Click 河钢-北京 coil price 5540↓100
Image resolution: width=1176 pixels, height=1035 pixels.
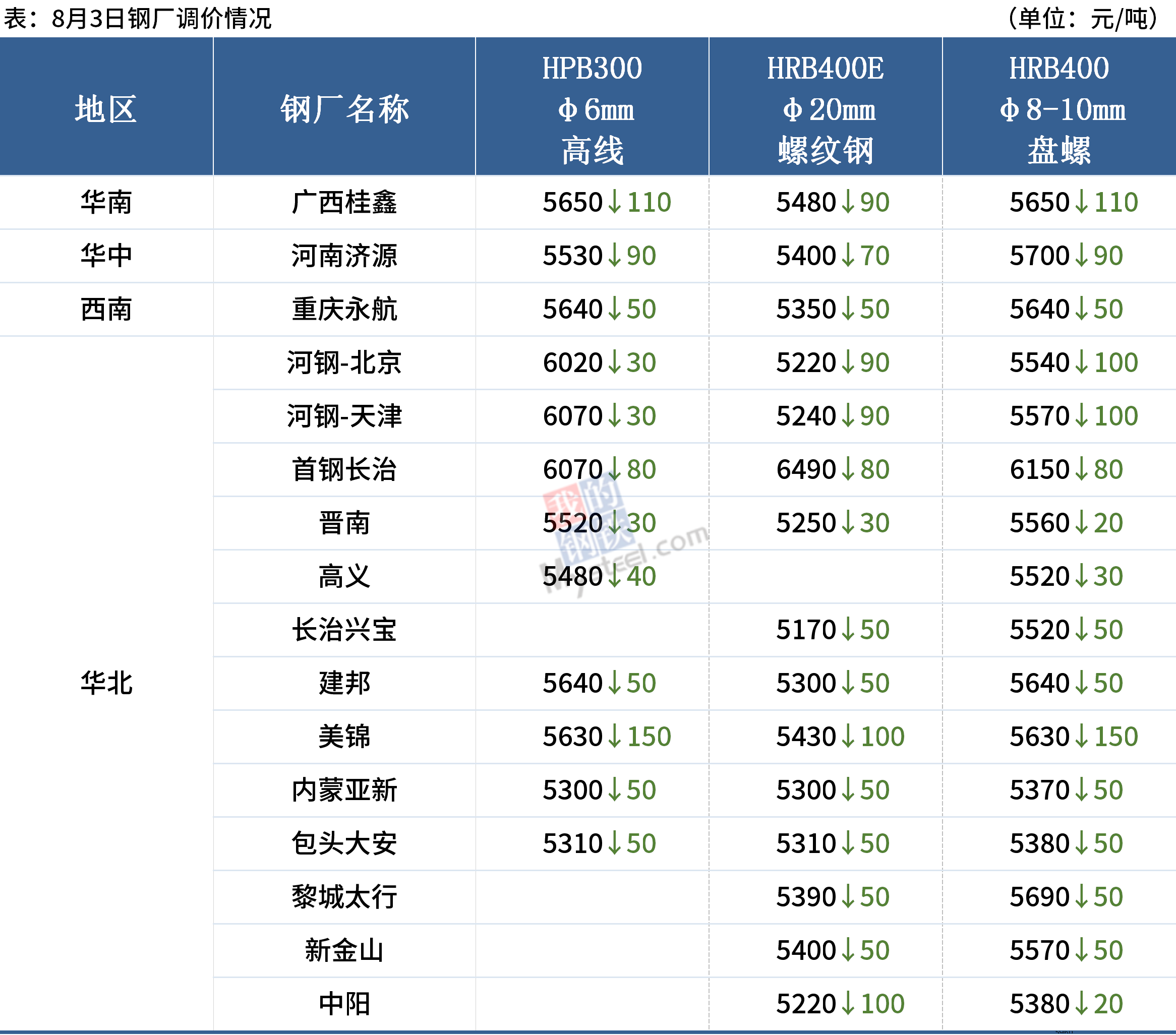(x=1074, y=362)
